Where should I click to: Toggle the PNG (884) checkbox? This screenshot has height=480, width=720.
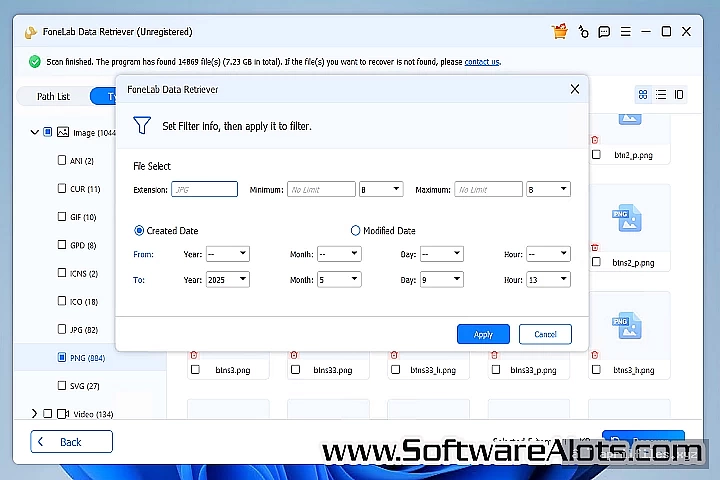62,357
